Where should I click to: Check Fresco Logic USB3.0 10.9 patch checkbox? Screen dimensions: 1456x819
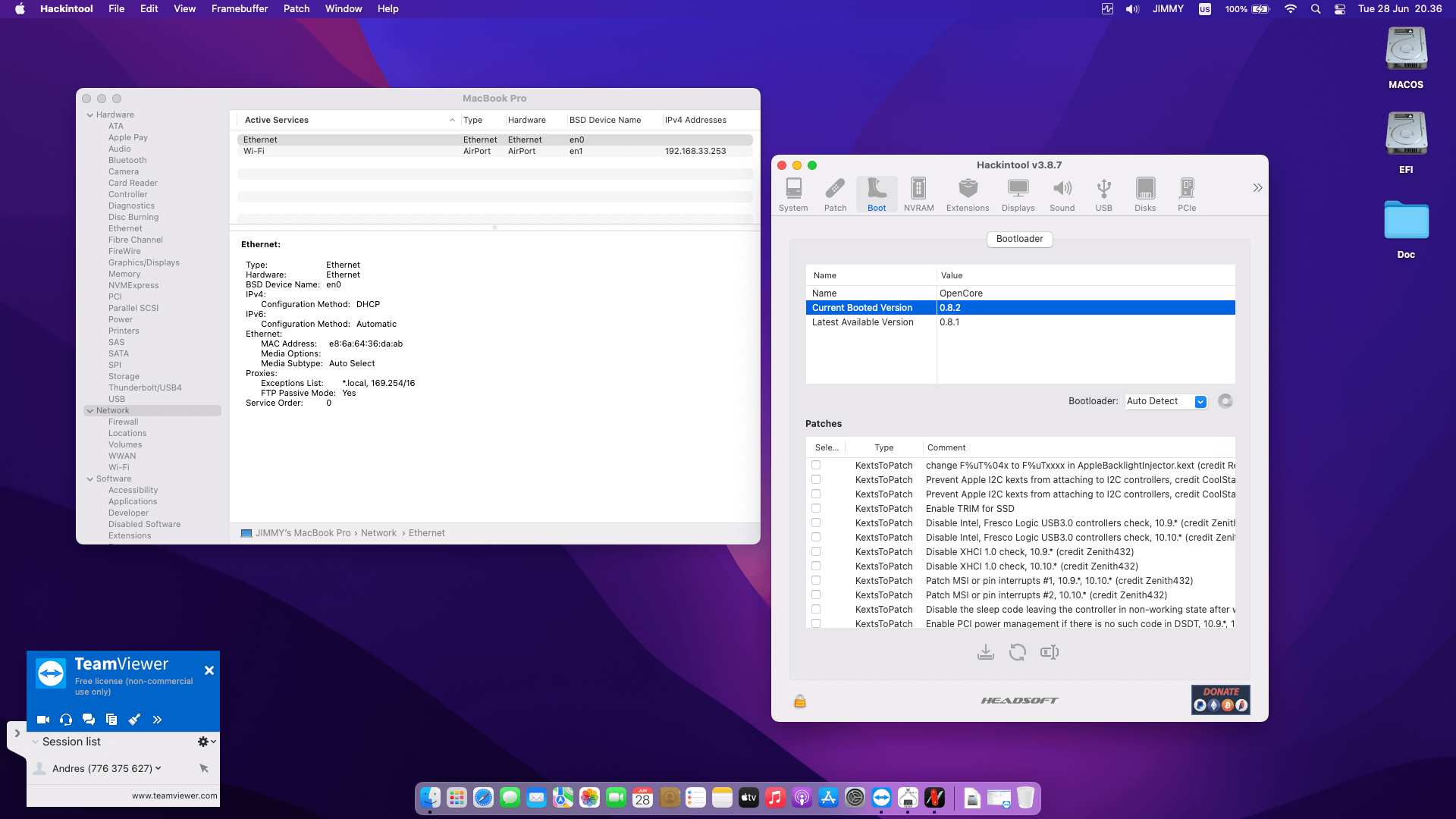pyautogui.click(x=816, y=522)
